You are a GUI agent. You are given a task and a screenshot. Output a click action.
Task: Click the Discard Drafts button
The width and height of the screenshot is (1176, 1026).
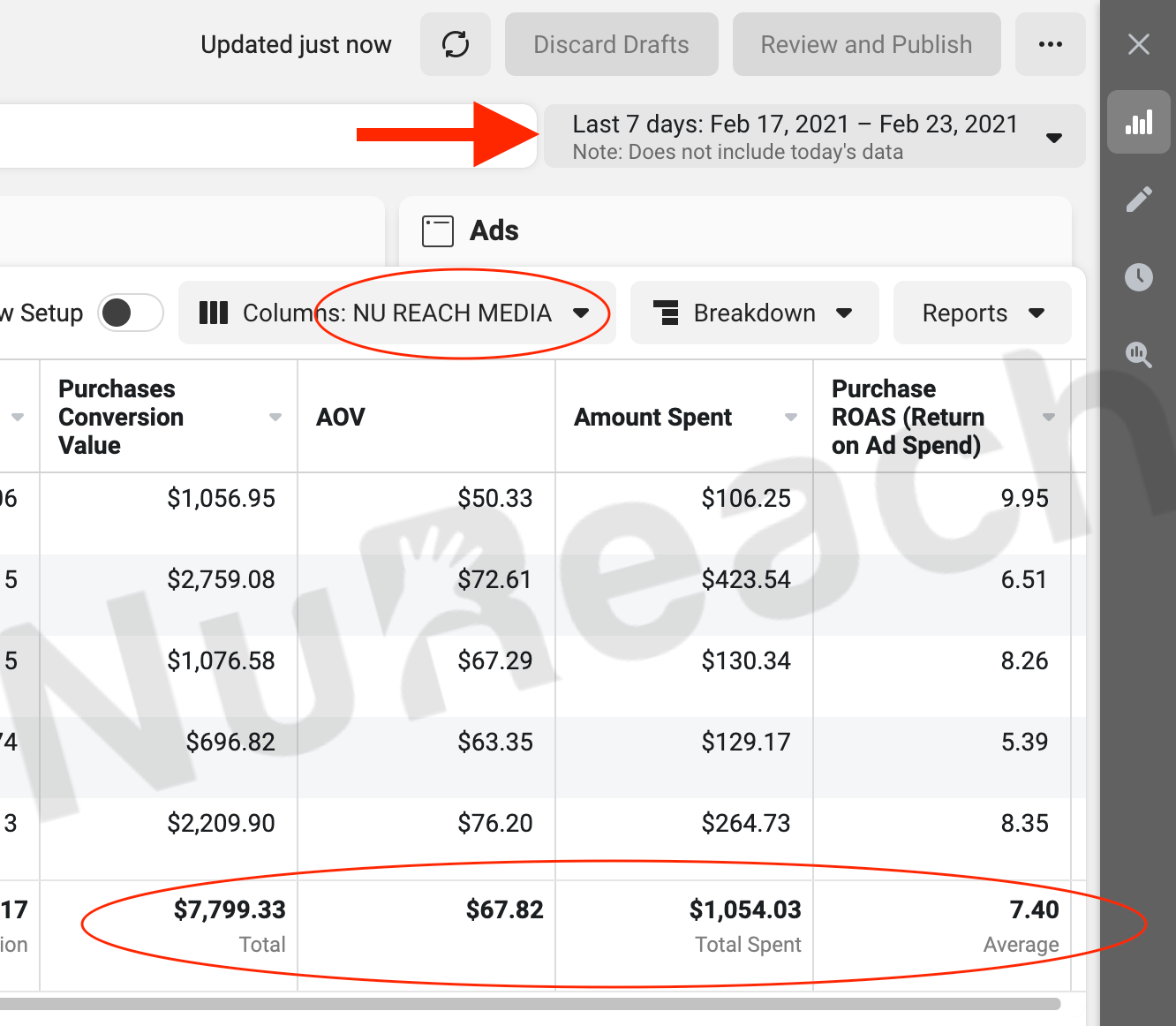(x=611, y=44)
